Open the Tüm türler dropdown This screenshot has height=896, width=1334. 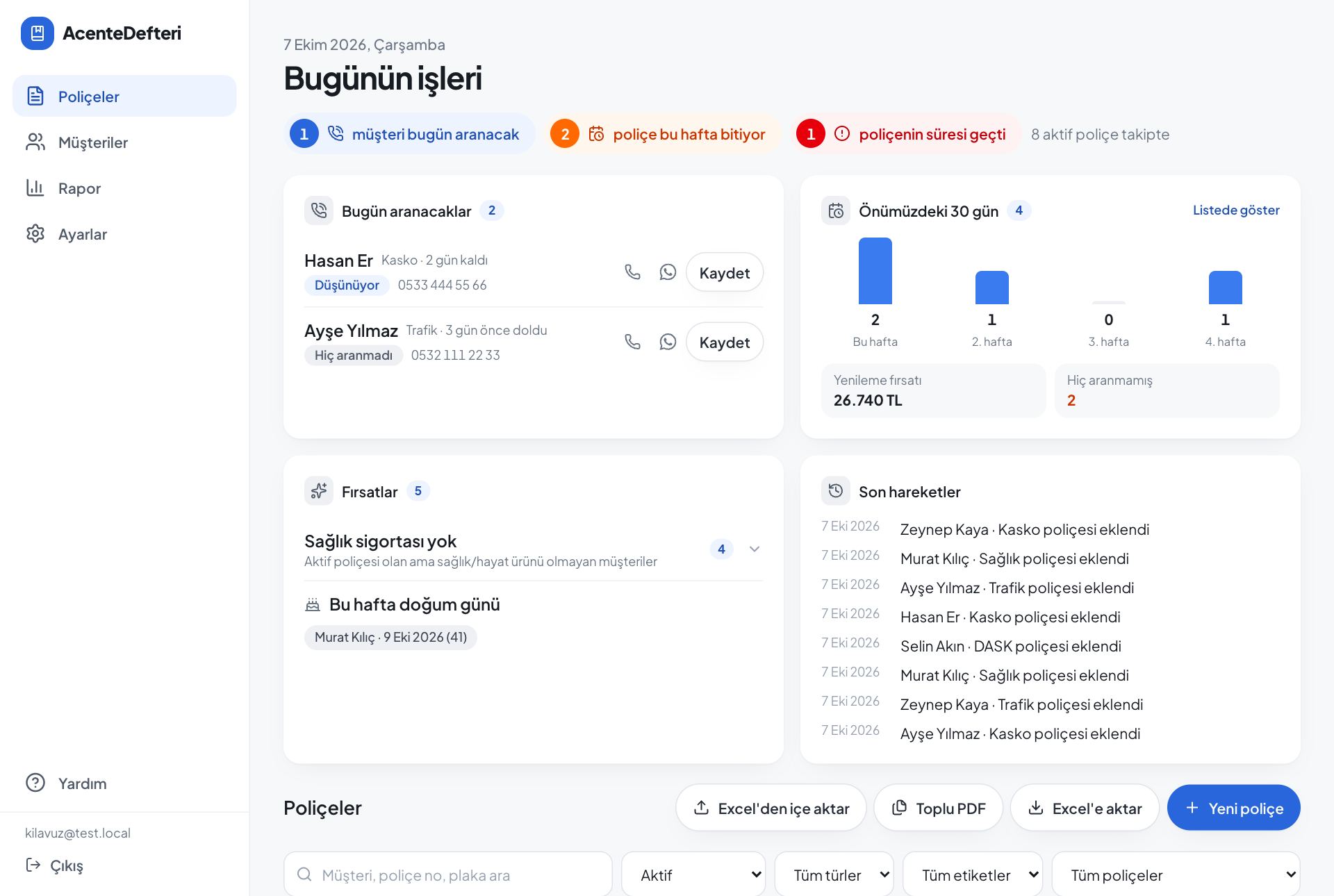(x=834, y=875)
